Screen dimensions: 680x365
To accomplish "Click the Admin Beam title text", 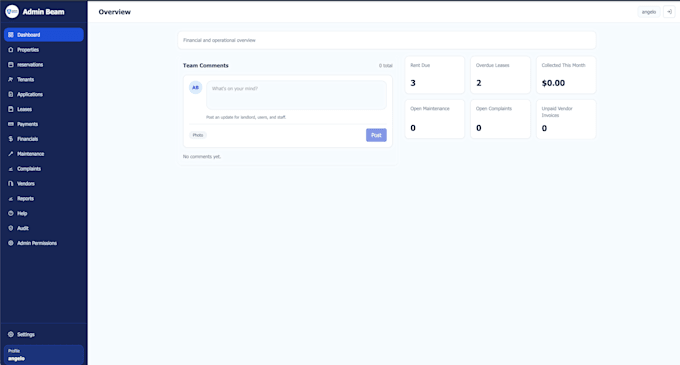I will pyautogui.click(x=43, y=12).
